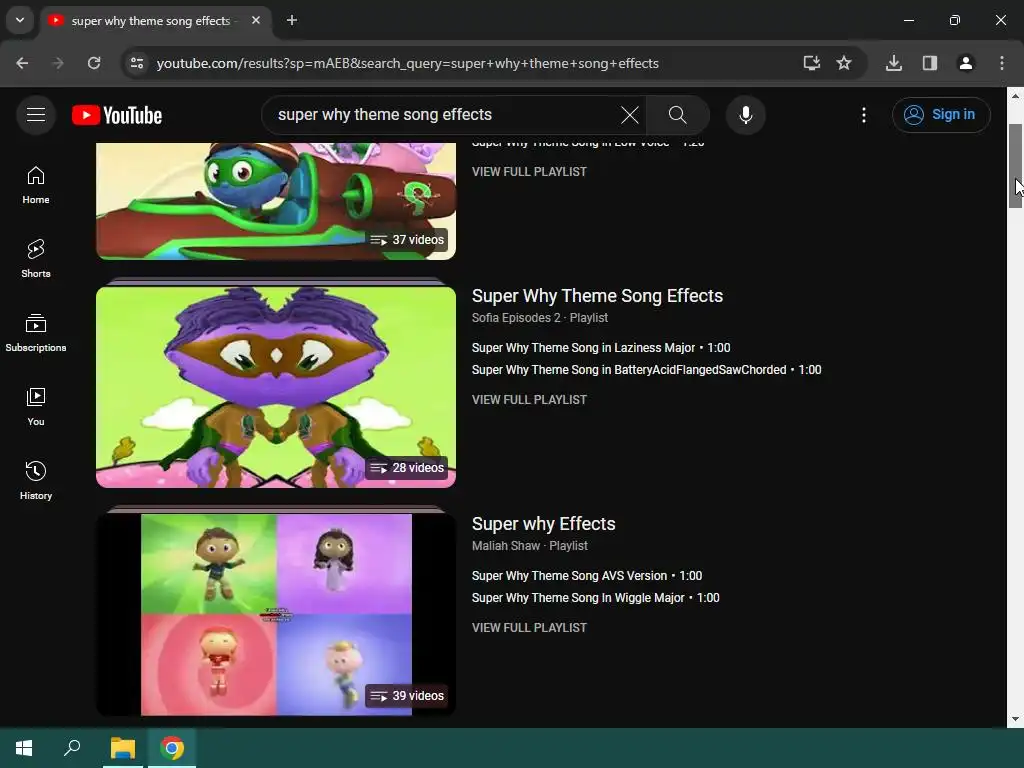Image resolution: width=1024 pixels, height=768 pixels.
Task: Close the super why theme song effects tab
Action: [256, 20]
